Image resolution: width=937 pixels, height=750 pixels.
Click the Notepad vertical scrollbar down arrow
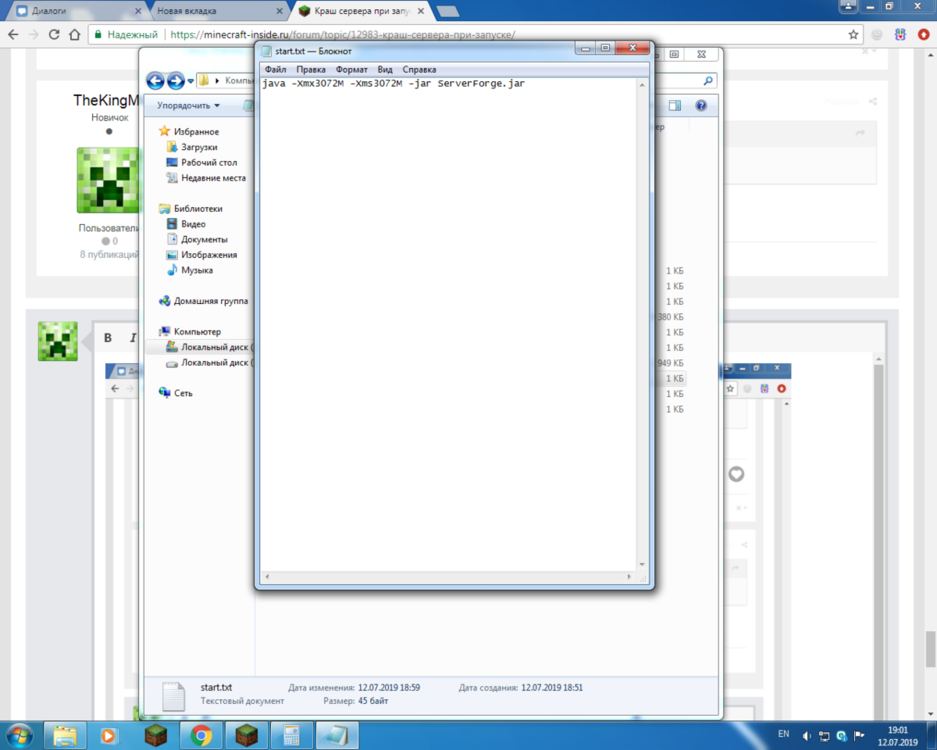point(642,564)
